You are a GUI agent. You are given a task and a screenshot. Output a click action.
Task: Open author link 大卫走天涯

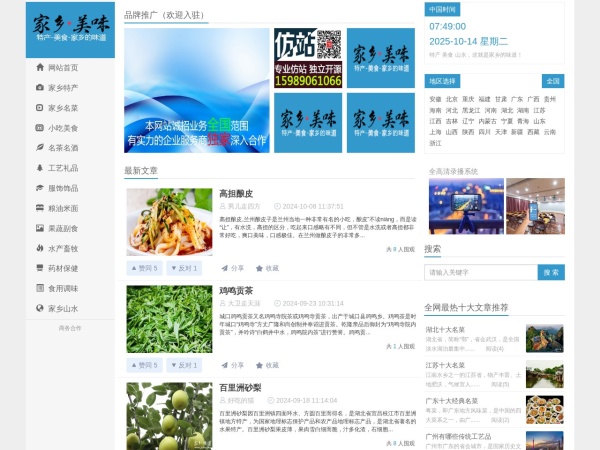click(x=244, y=303)
